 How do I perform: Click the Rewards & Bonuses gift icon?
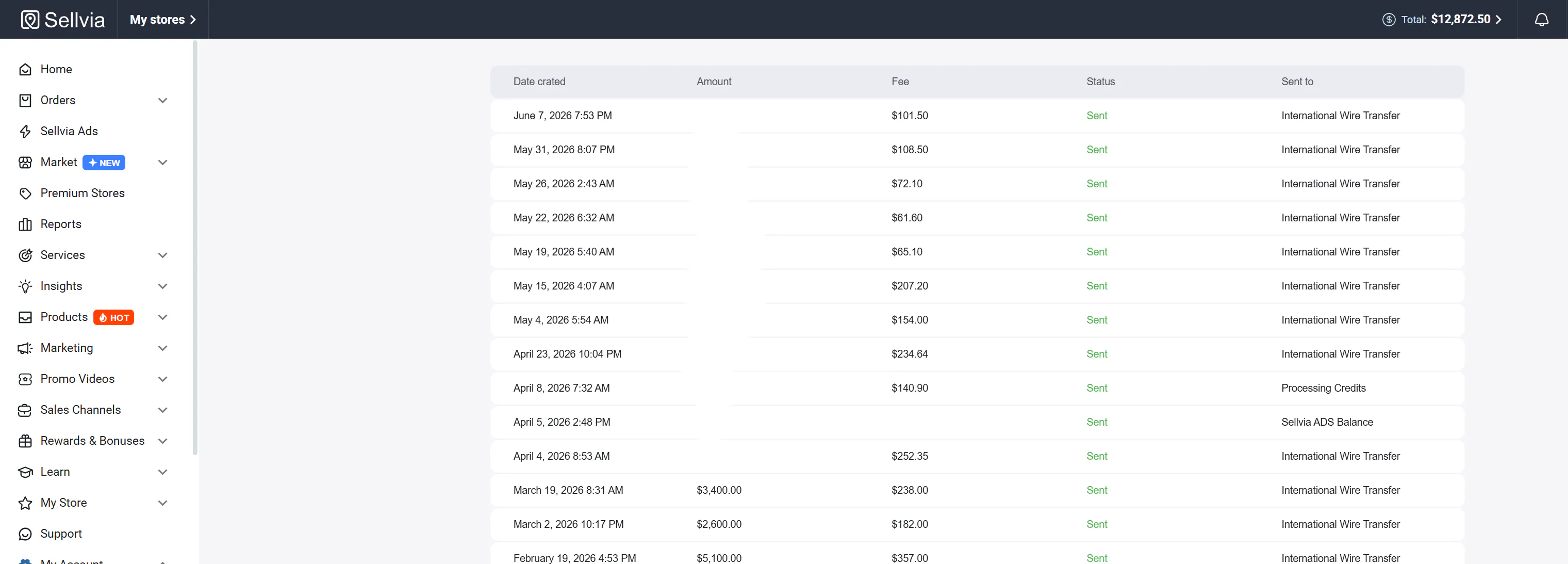[25, 441]
